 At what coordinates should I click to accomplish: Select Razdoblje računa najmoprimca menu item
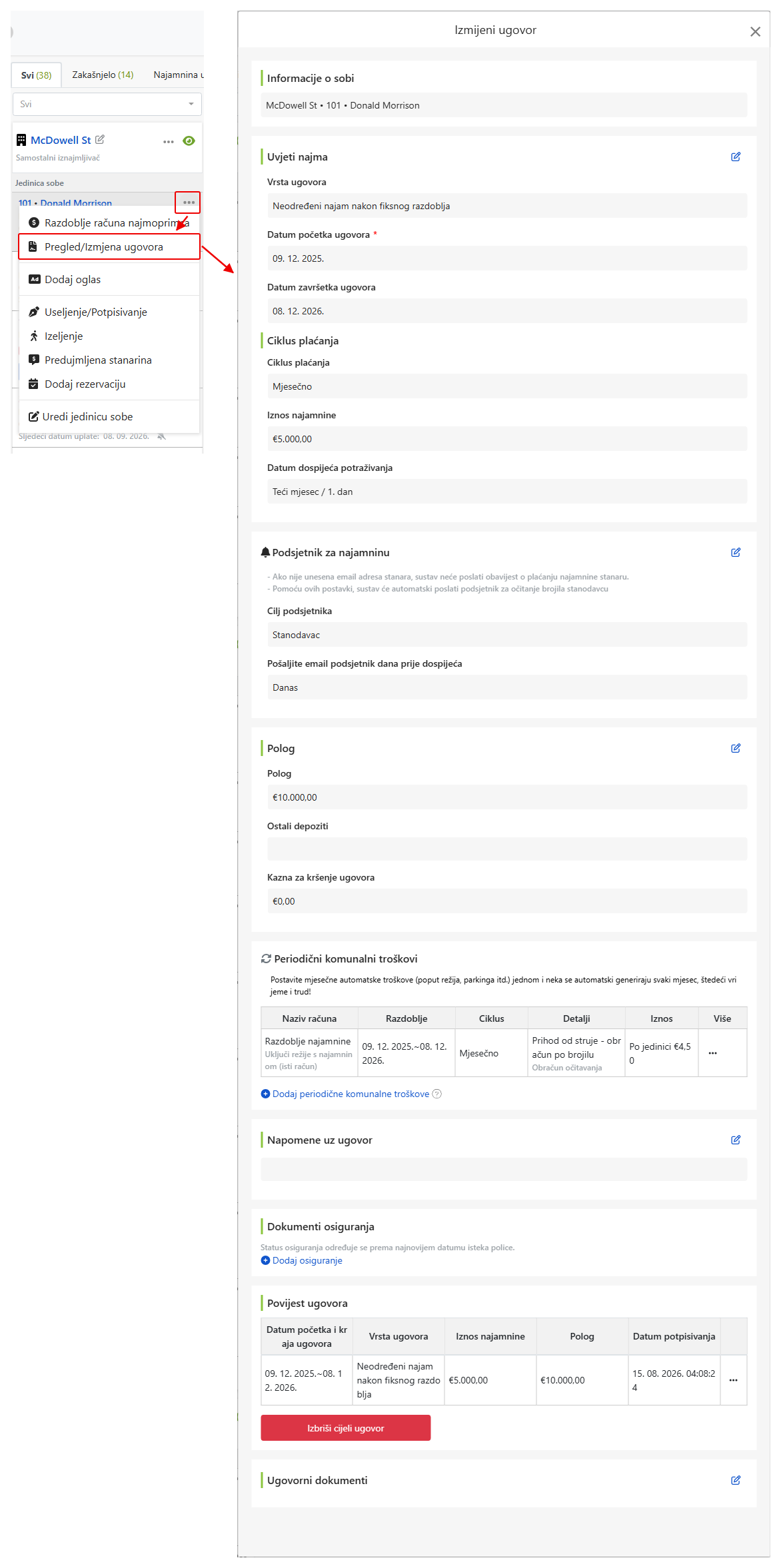(x=109, y=222)
